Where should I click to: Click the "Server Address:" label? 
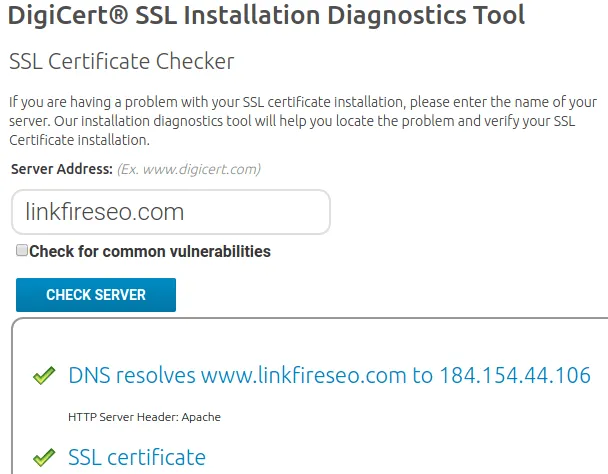click(x=62, y=170)
